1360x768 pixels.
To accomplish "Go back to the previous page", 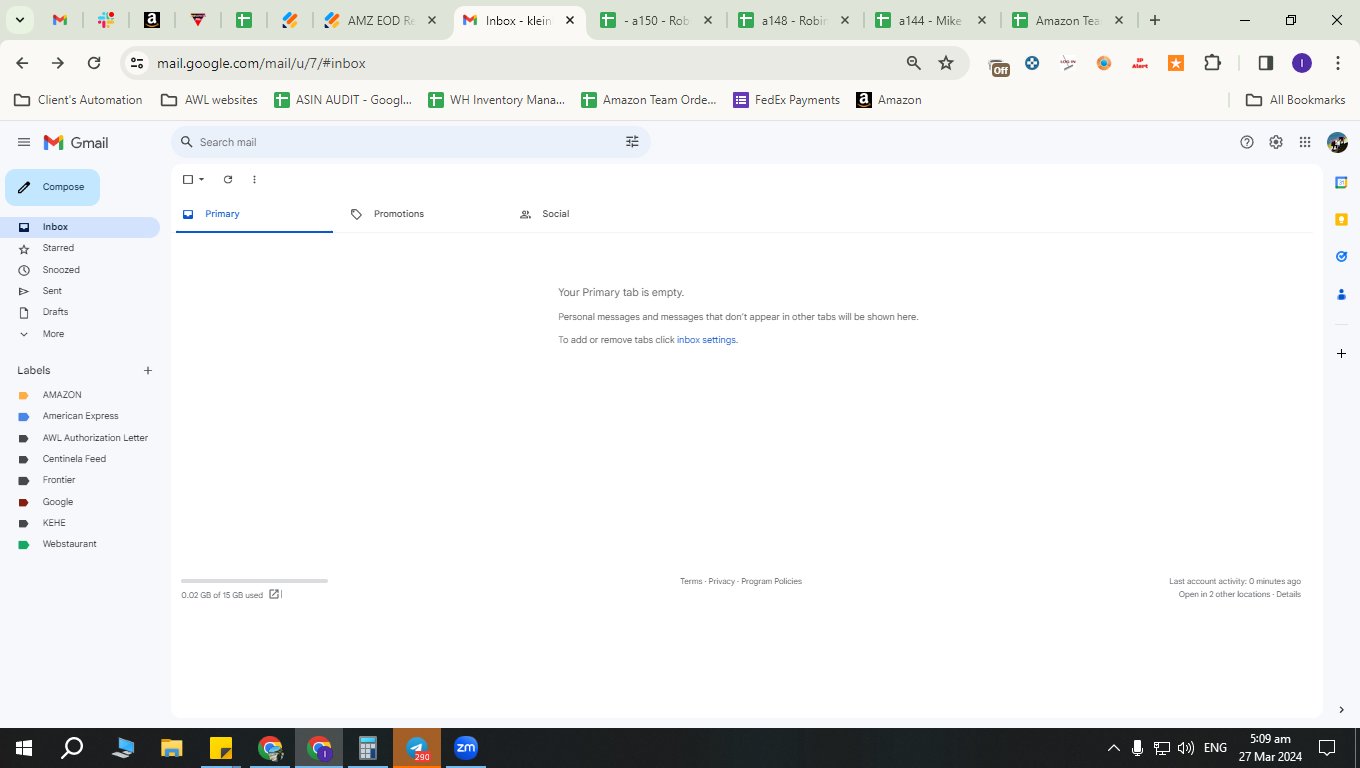I will click(x=22, y=63).
